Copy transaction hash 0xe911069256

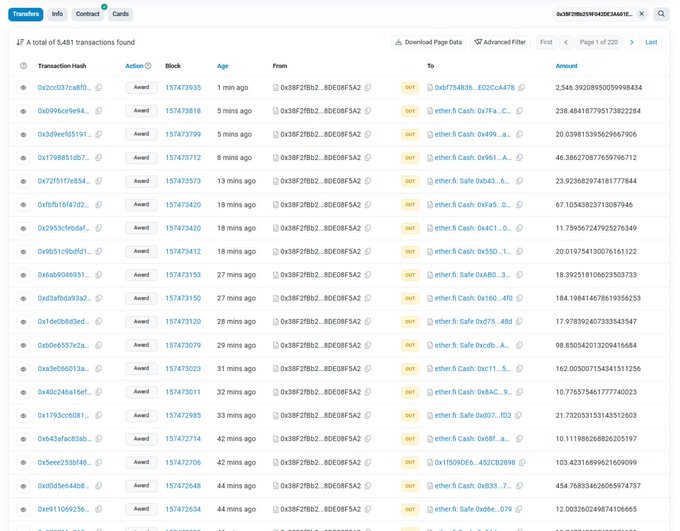point(99,509)
